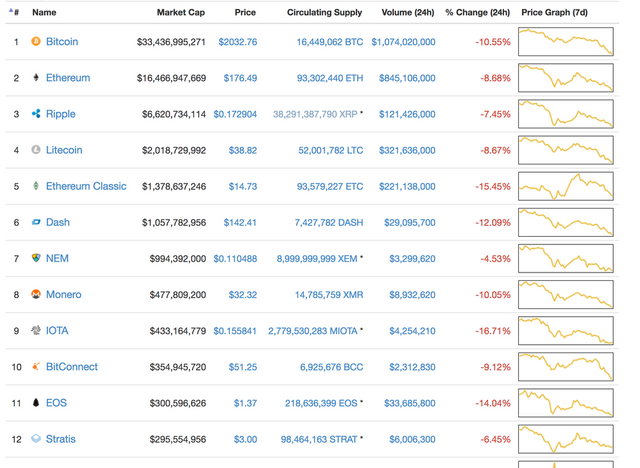Open the BitConnect name link

(x=72, y=366)
